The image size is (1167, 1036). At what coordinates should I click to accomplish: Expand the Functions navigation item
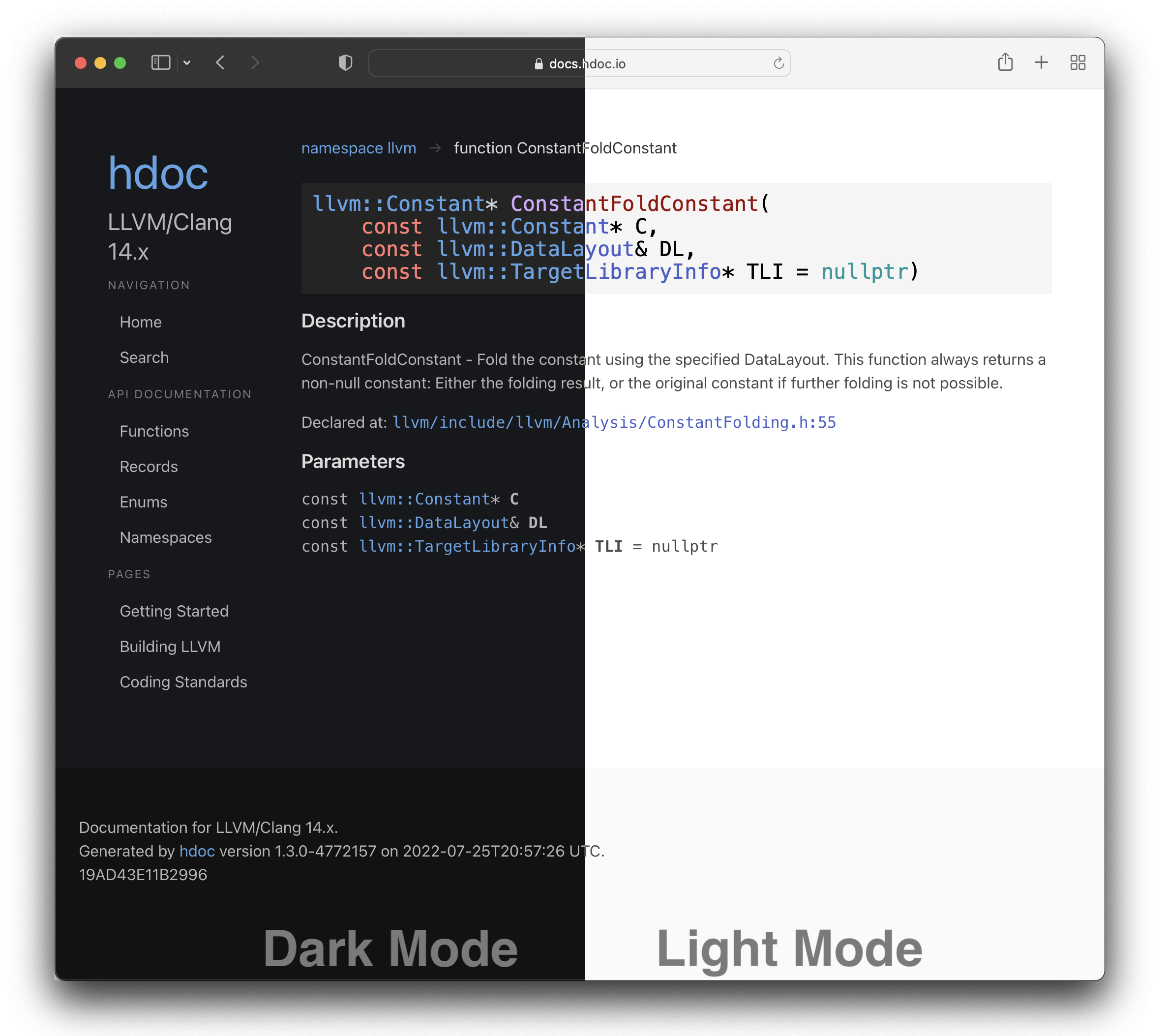click(x=153, y=430)
